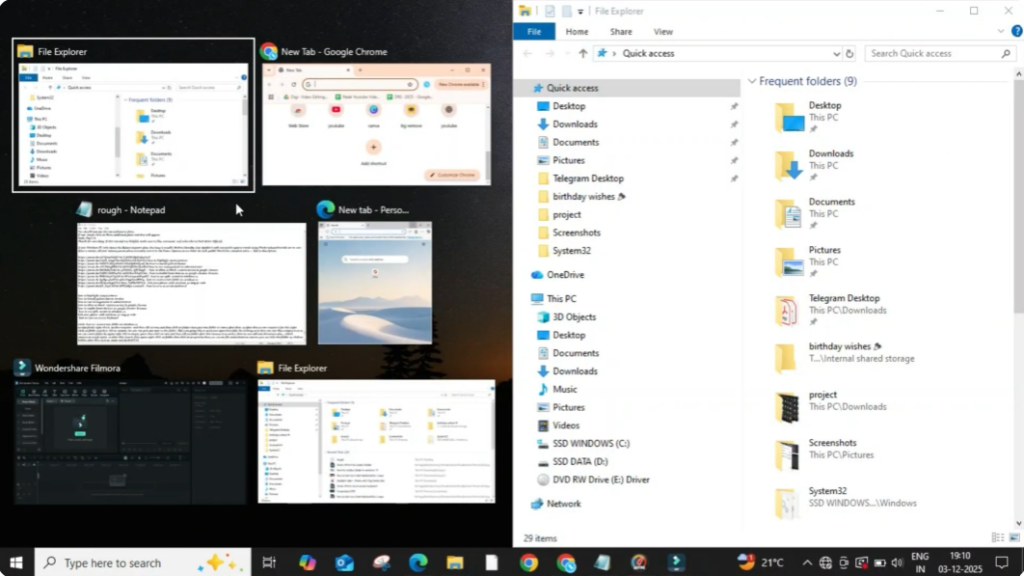Open Microsoft Edge from the taskbar
This screenshot has height=576, width=1024.
coord(419,562)
